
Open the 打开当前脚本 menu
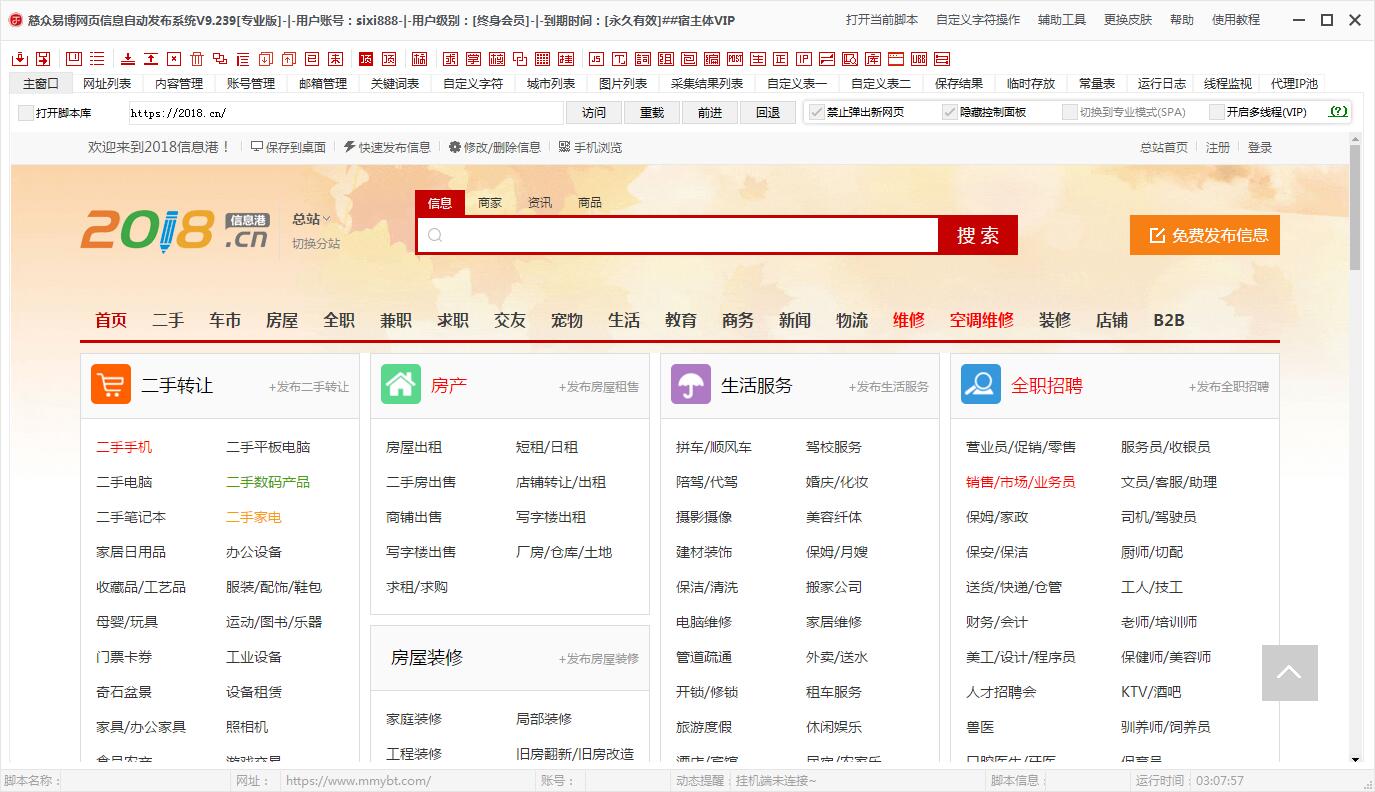(881, 20)
